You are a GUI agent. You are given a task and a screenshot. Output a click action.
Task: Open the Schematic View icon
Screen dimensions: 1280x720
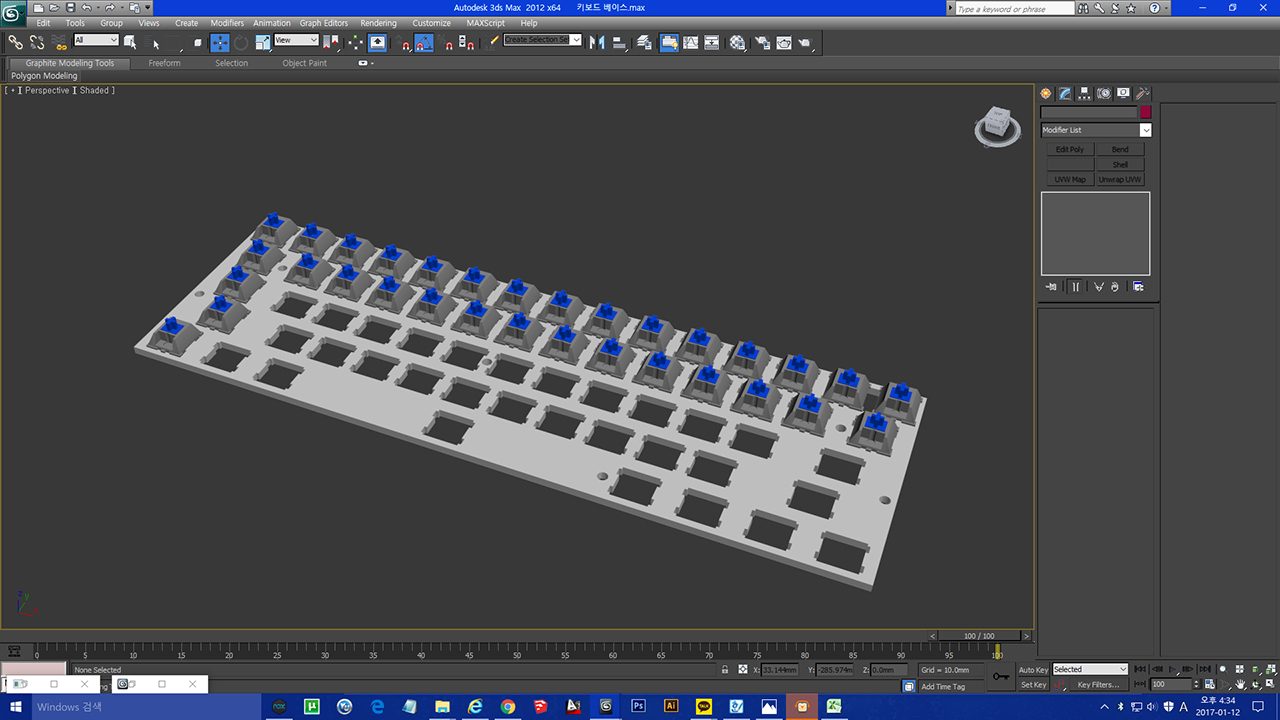(x=712, y=42)
